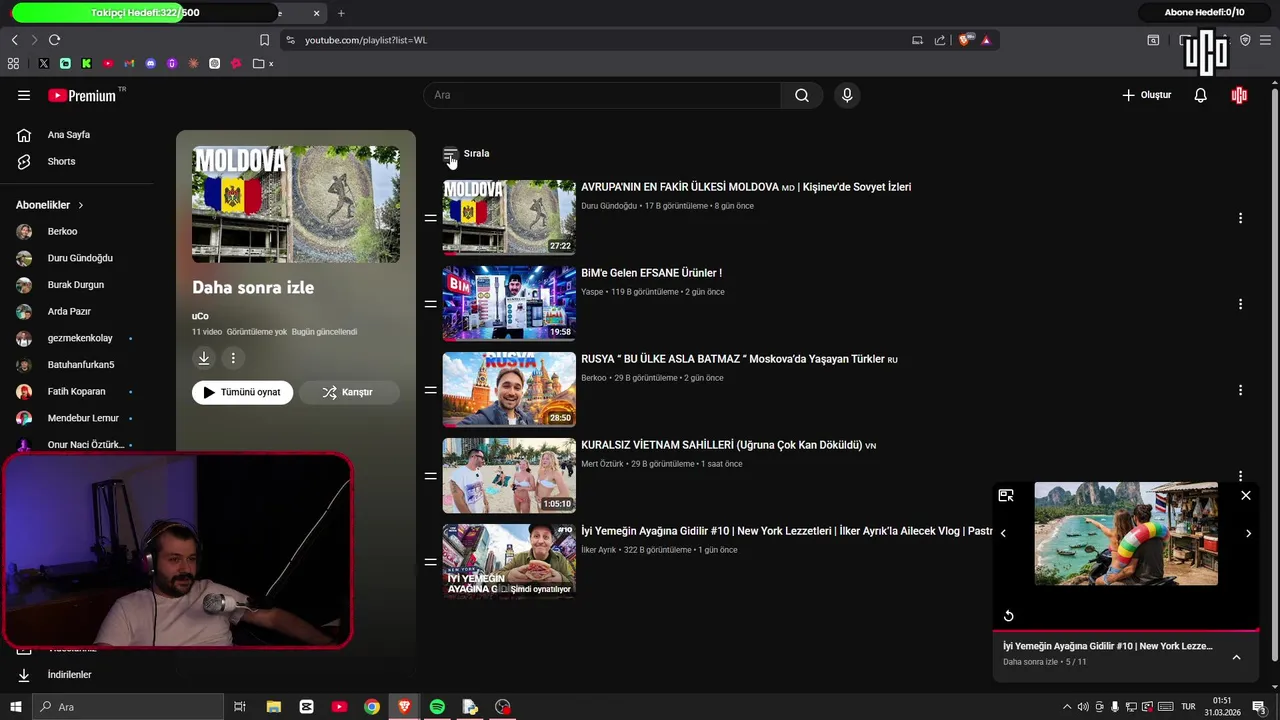Image resolution: width=1280 pixels, height=720 pixels.
Task: Open the Duru Gündoğdu channel under the MOLDOVA video
Action: coord(609,206)
